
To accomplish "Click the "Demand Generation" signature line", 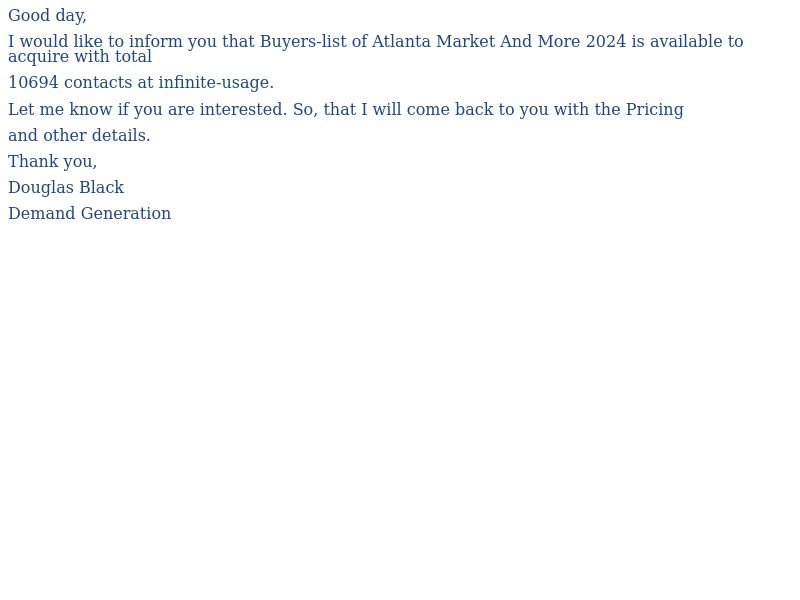I will (89, 214).
